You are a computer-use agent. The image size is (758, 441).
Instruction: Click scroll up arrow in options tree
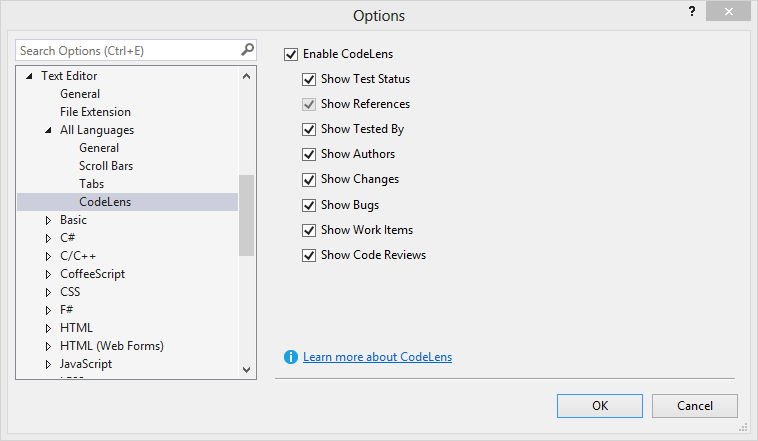click(x=247, y=76)
